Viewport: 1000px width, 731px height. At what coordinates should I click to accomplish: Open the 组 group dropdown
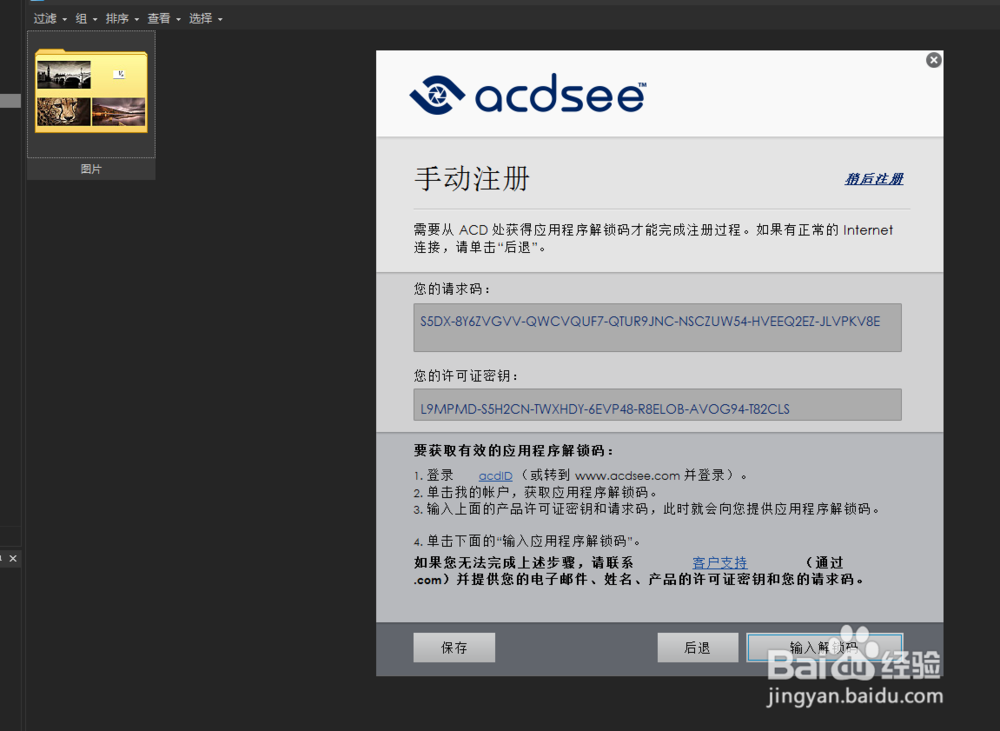[86, 18]
